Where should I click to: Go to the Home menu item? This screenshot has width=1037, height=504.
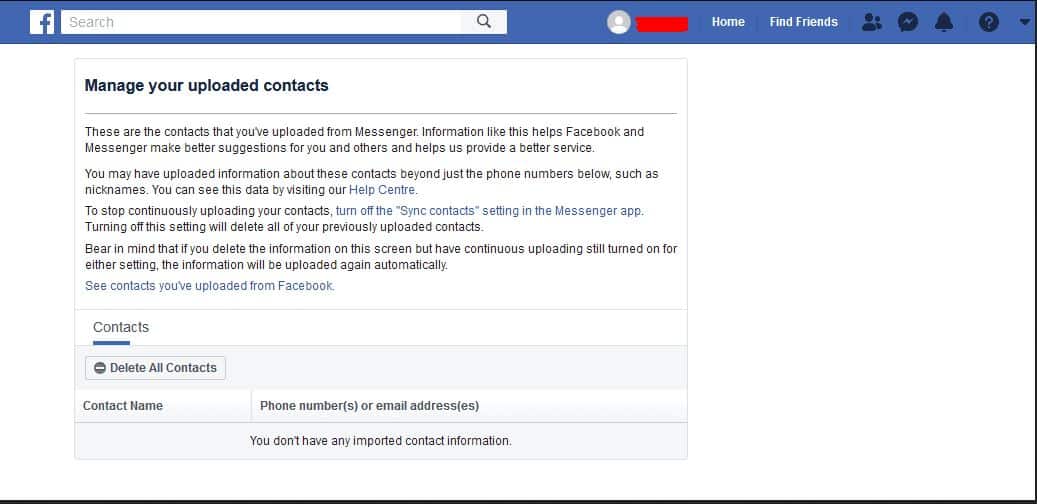coord(728,22)
